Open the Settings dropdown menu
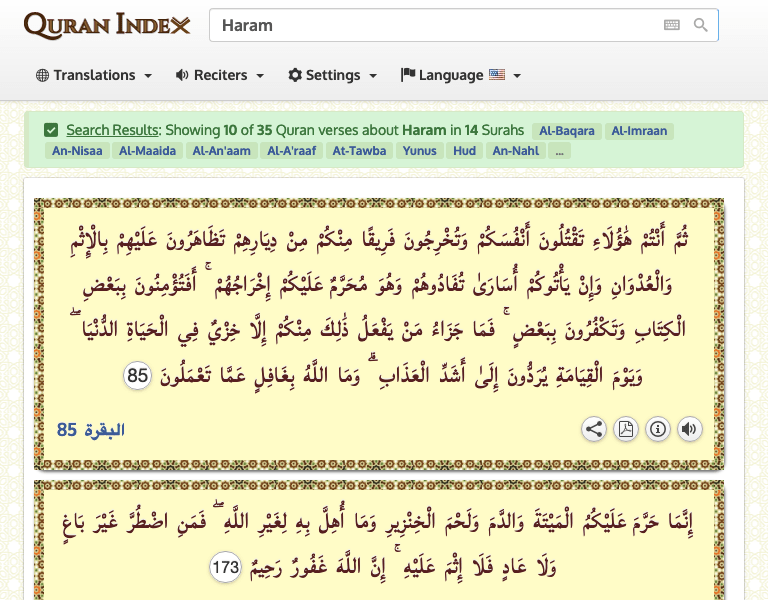Screen dimensions: 768x600 [333, 75]
